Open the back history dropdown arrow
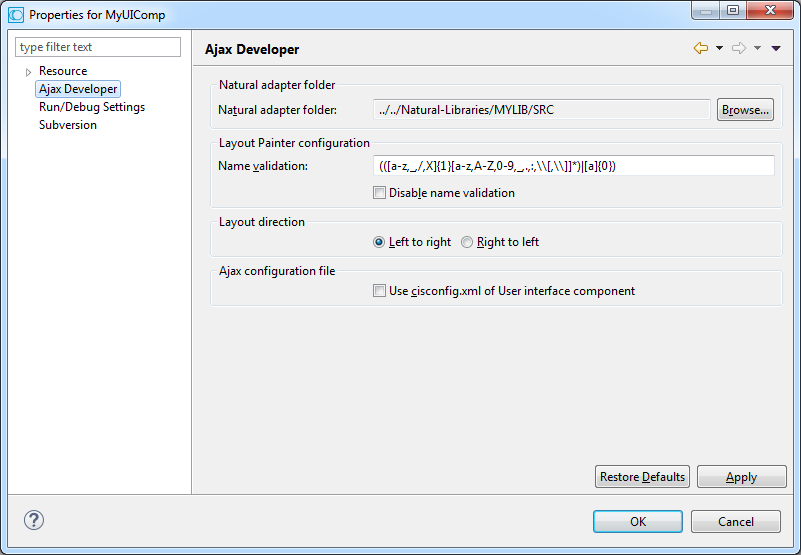Viewport: 801px width, 555px height. (719, 48)
